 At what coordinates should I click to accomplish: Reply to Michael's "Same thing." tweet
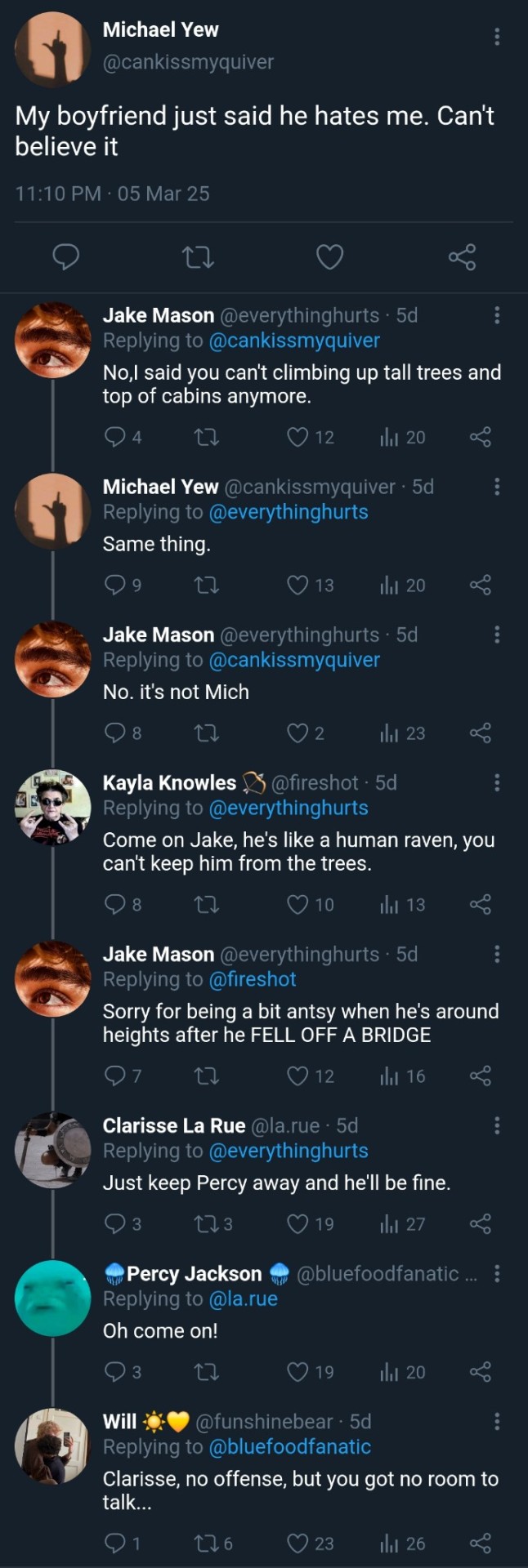point(115,585)
